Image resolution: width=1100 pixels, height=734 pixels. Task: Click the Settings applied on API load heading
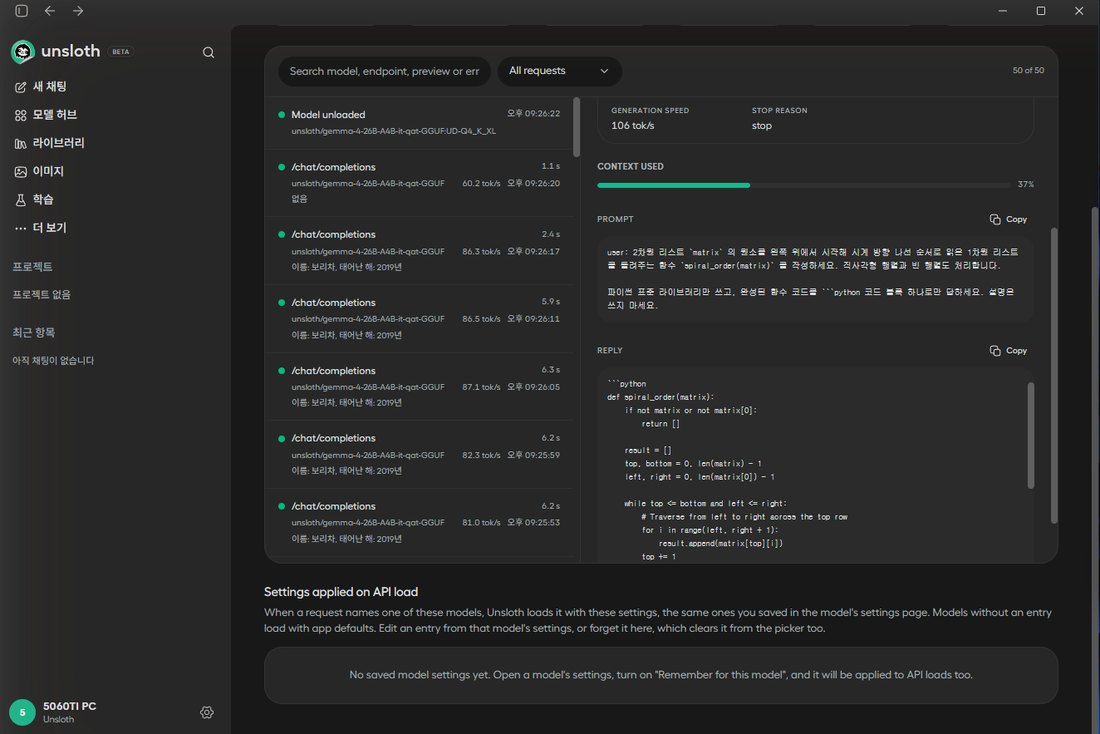(341, 592)
